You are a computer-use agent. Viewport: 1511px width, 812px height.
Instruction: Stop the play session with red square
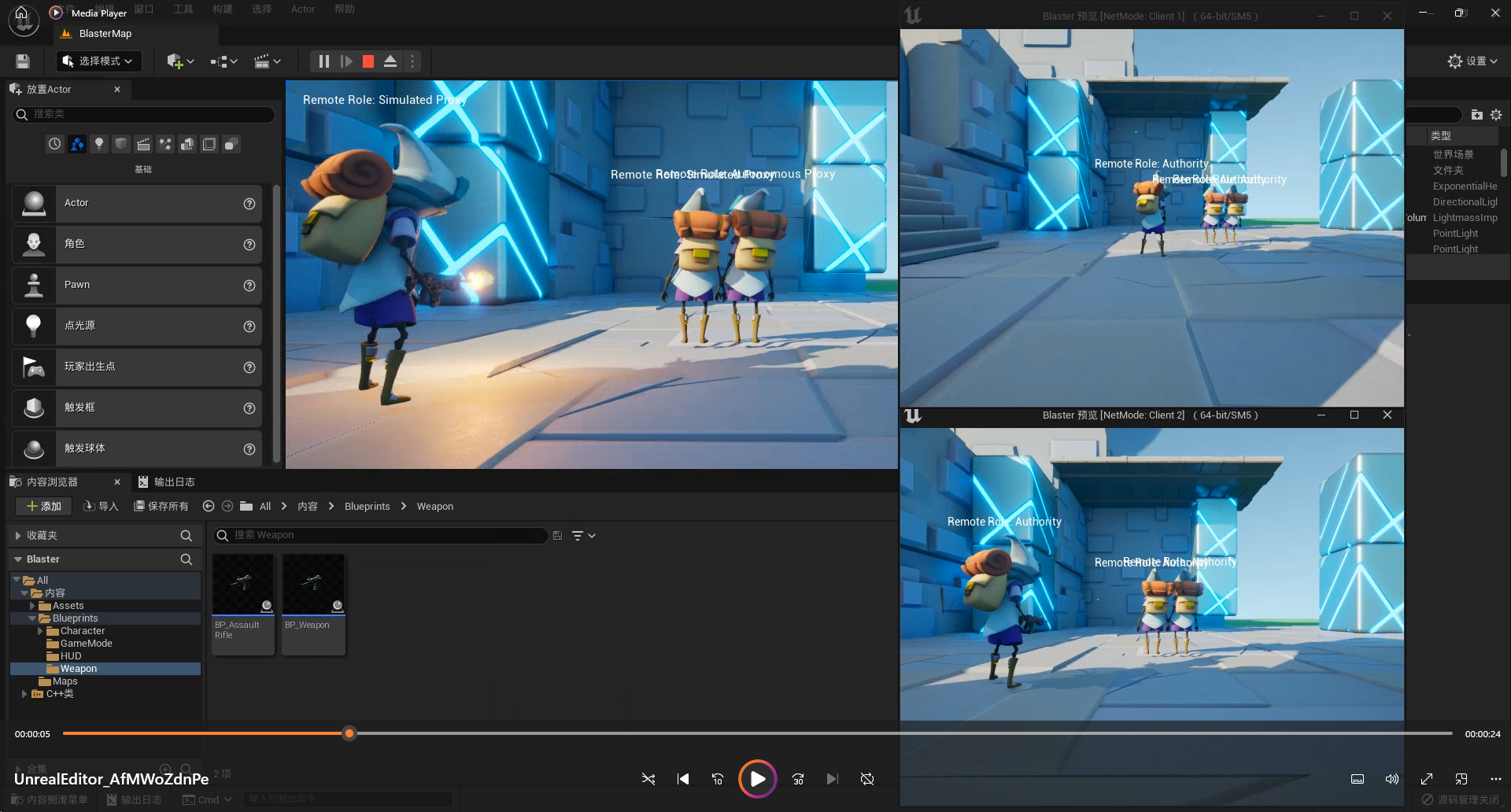(368, 61)
